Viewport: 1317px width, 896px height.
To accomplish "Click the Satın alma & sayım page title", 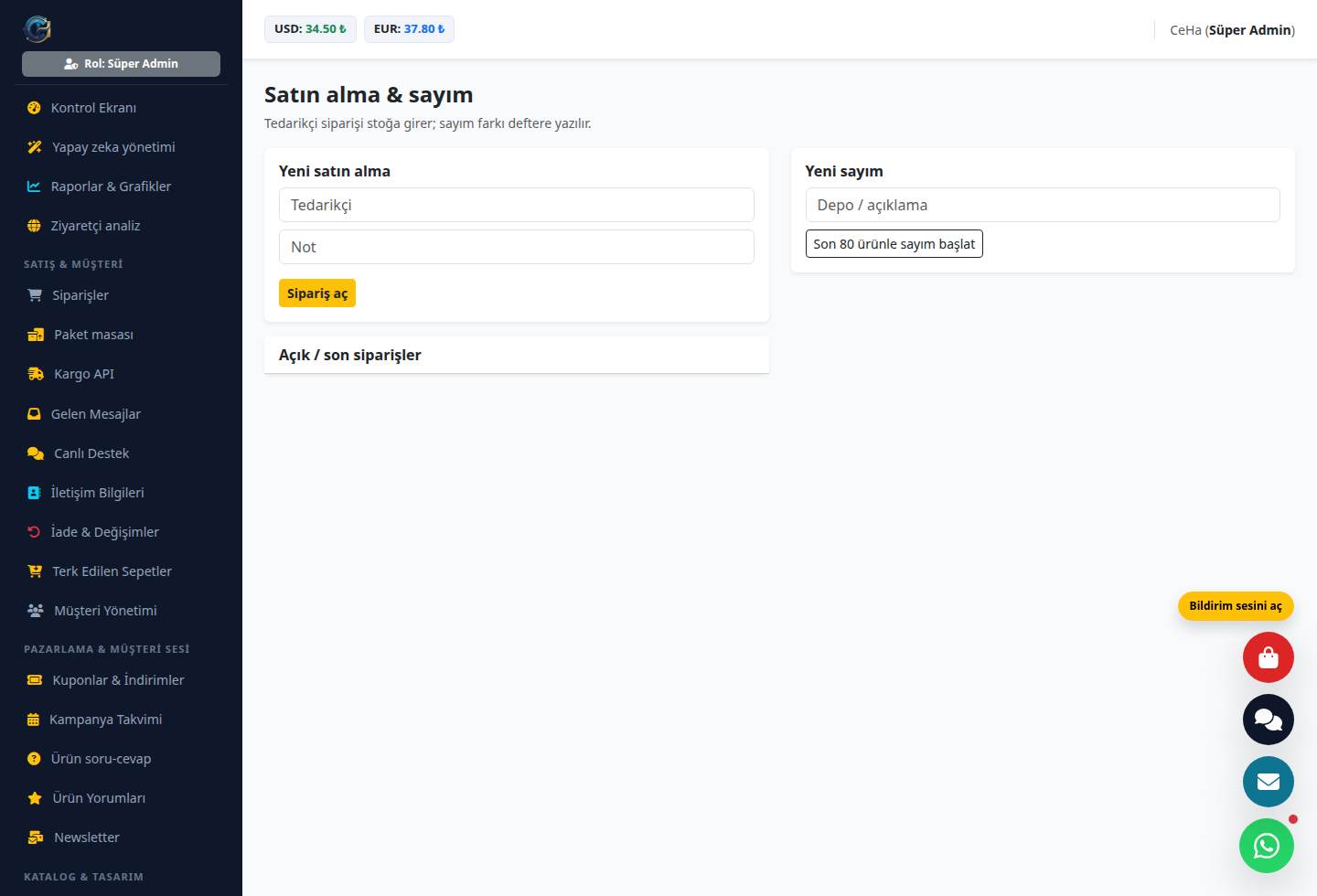I will pos(369,94).
